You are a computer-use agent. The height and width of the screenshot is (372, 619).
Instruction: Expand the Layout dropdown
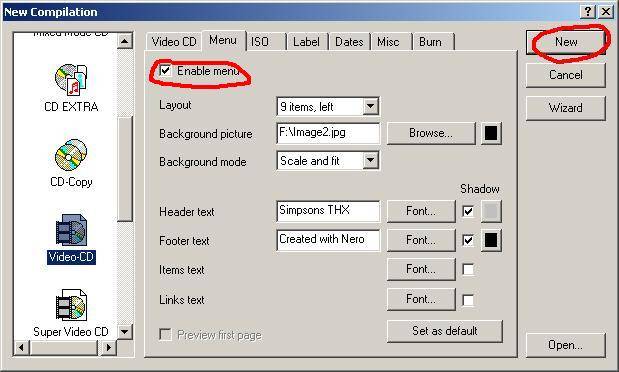[370, 106]
